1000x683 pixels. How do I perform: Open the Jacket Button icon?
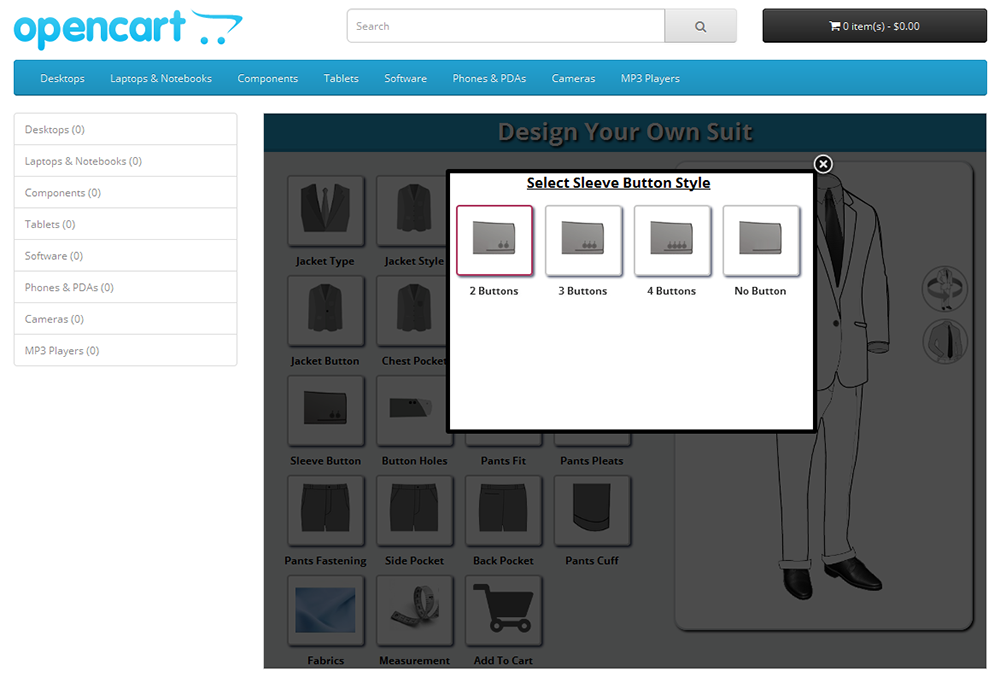pyautogui.click(x=326, y=311)
